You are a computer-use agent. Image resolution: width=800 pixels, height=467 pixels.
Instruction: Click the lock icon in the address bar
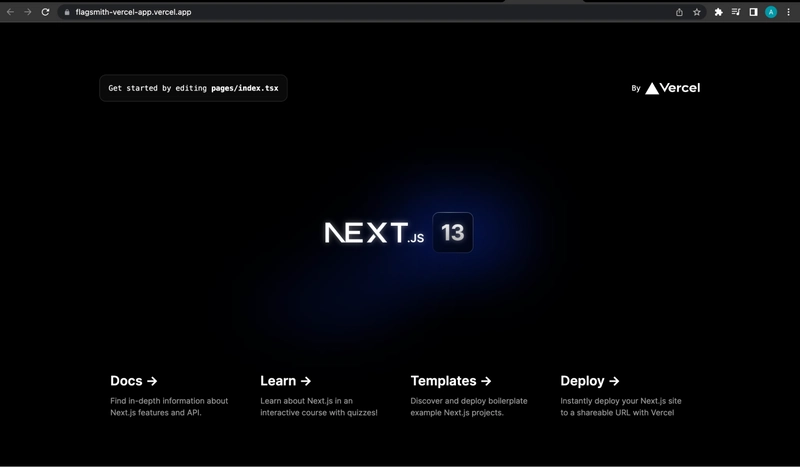click(x=67, y=12)
